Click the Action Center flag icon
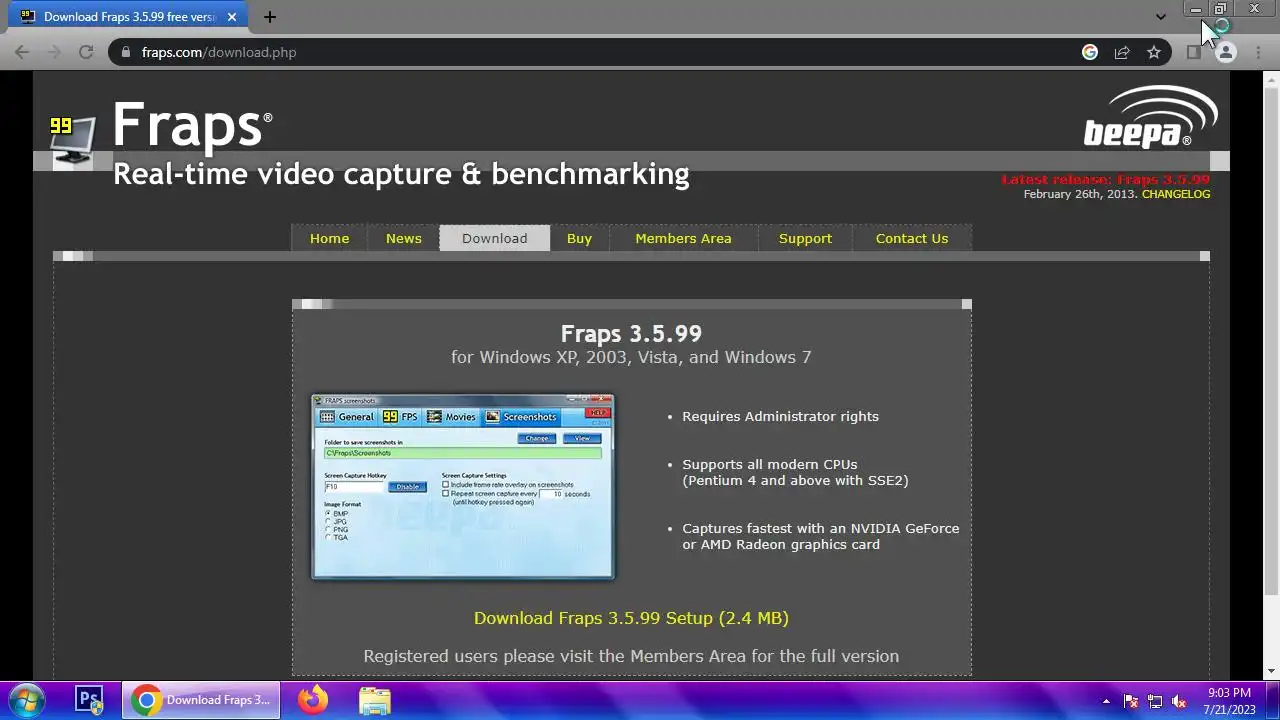1280x720 pixels. pos(1131,701)
